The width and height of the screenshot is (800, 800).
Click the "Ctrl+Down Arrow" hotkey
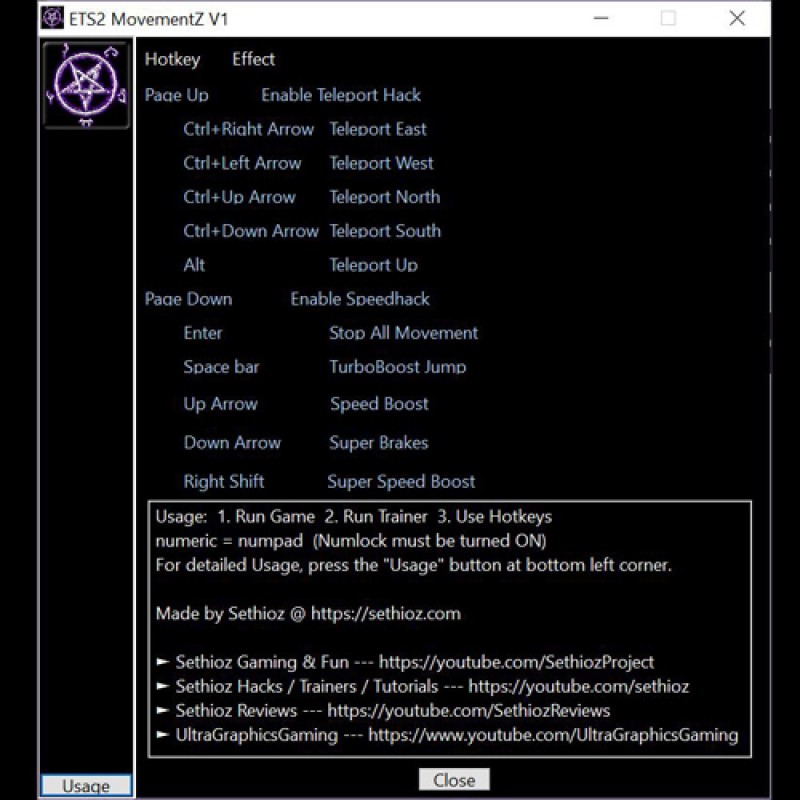(251, 231)
